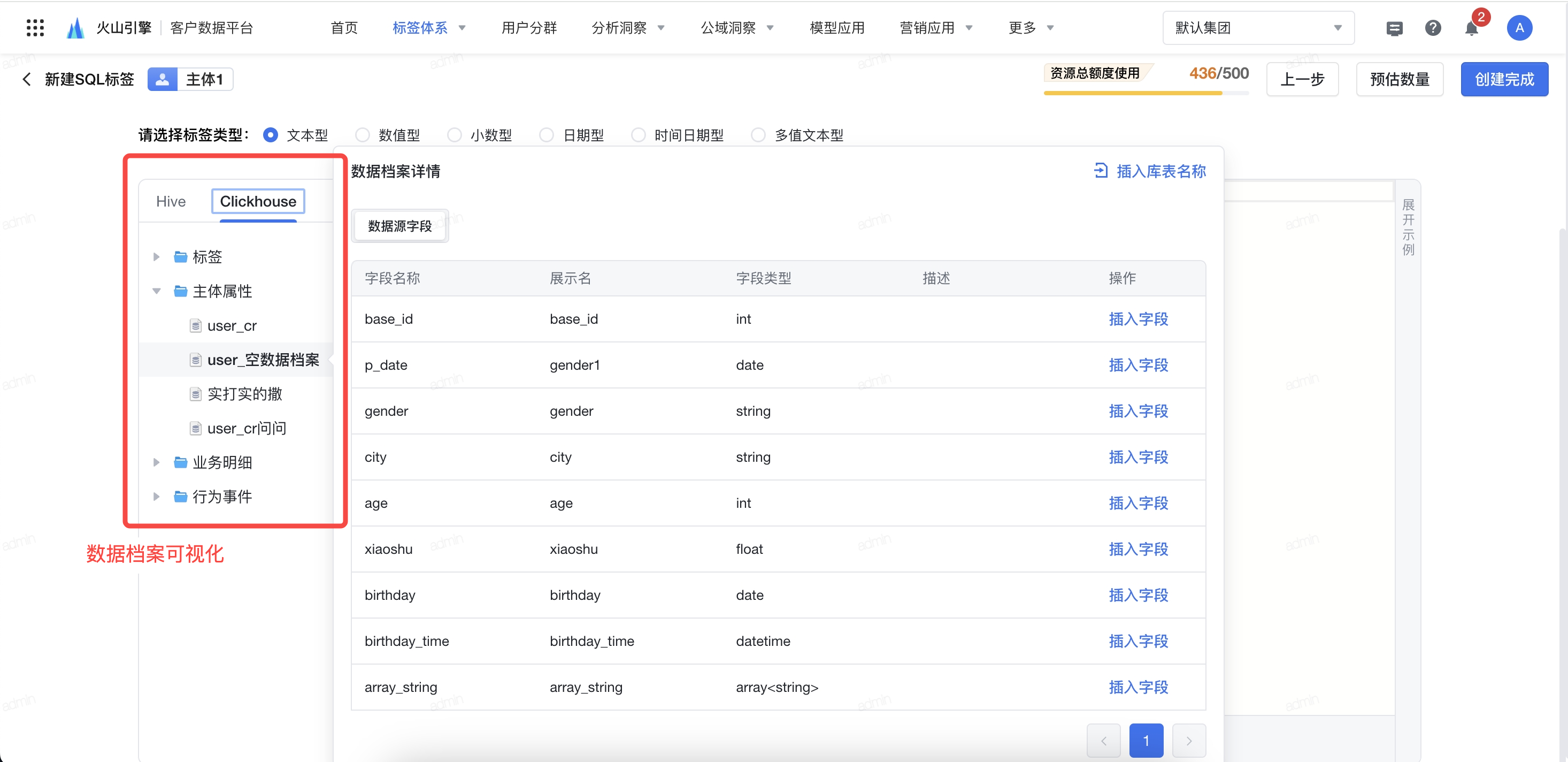The height and width of the screenshot is (762, 1568).
Task: Select the 小数型 tag type radio
Action: coord(454,135)
